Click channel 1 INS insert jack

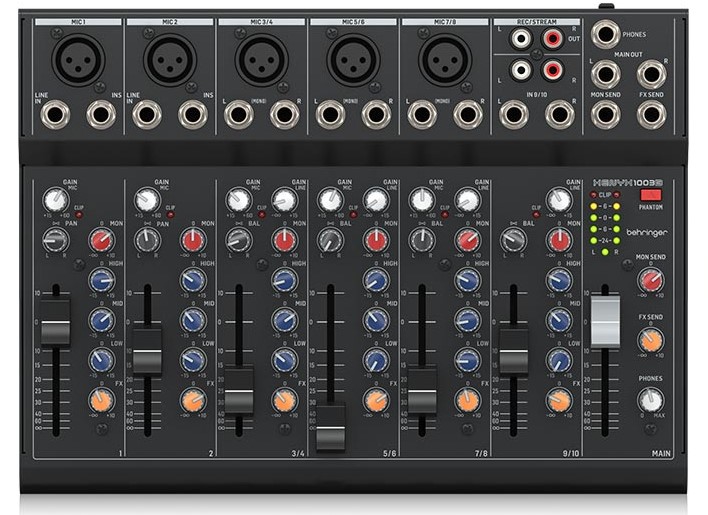click(x=101, y=114)
